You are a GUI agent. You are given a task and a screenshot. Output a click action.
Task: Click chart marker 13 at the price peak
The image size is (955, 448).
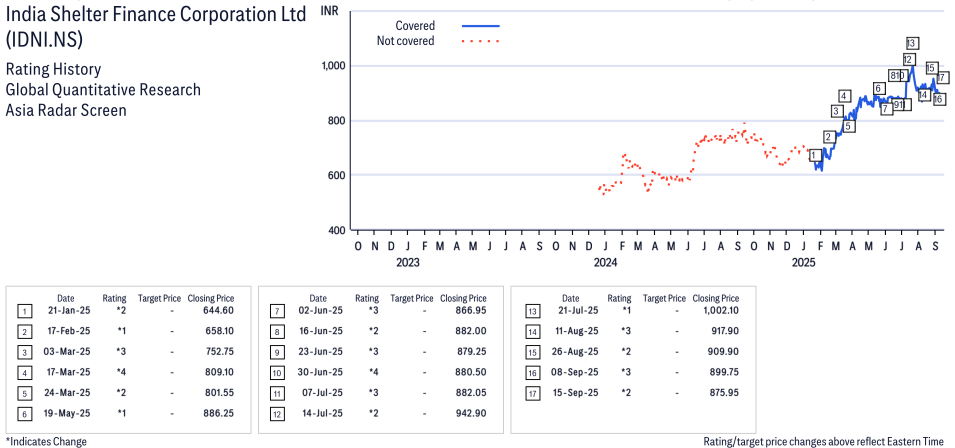point(912,43)
